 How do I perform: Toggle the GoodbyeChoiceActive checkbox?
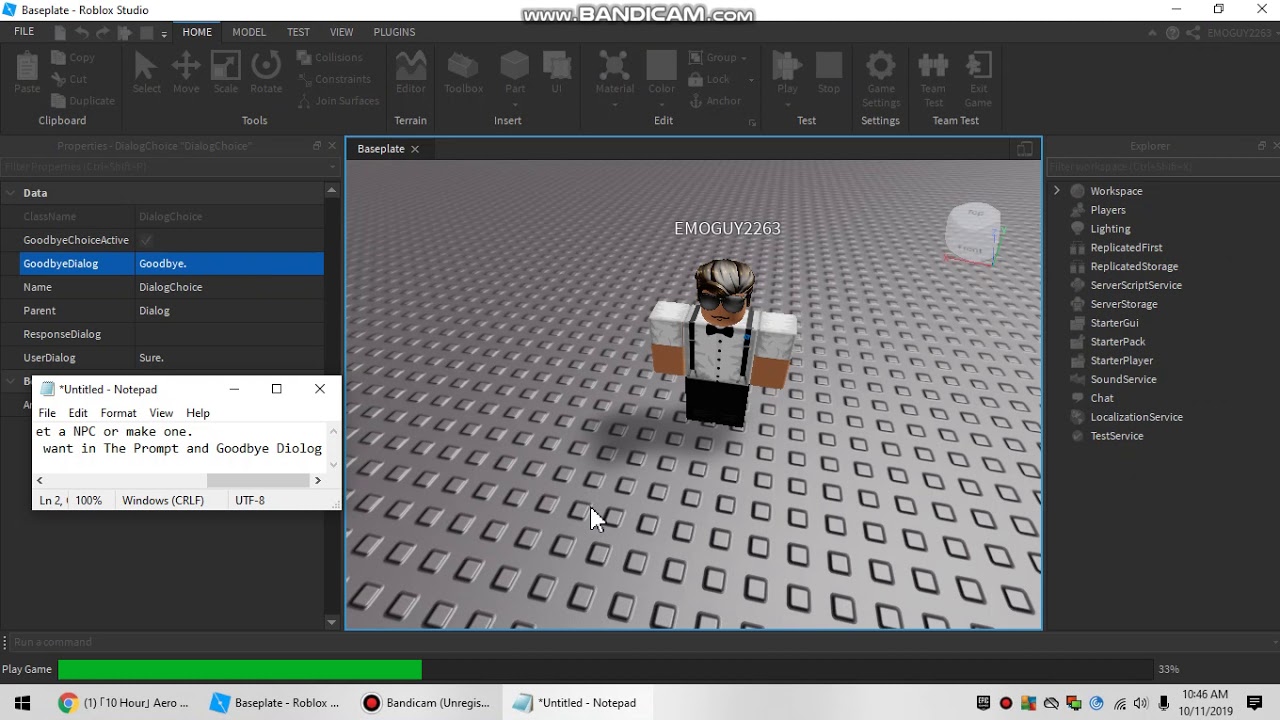tap(146, 240)
